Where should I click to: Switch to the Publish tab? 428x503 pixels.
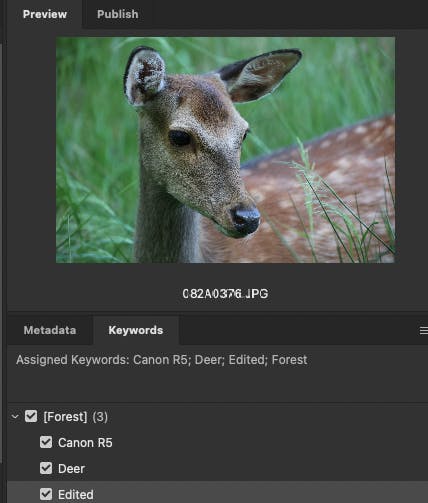(x=117, y=14)
